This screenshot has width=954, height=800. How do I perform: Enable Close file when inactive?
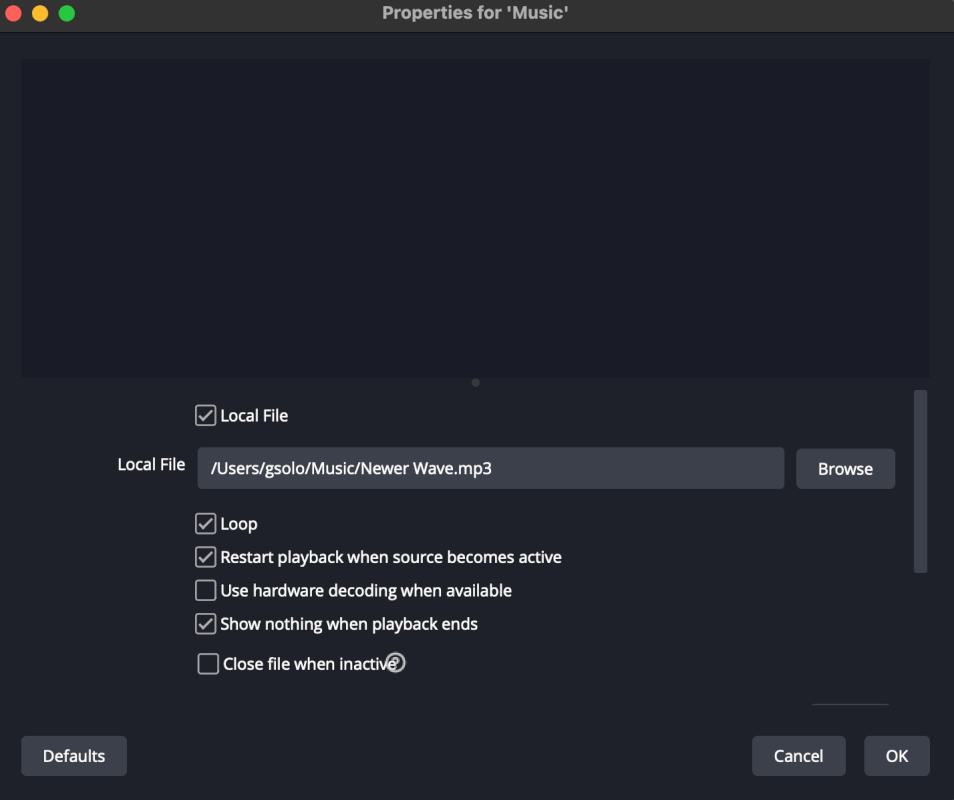click(208, 664)
